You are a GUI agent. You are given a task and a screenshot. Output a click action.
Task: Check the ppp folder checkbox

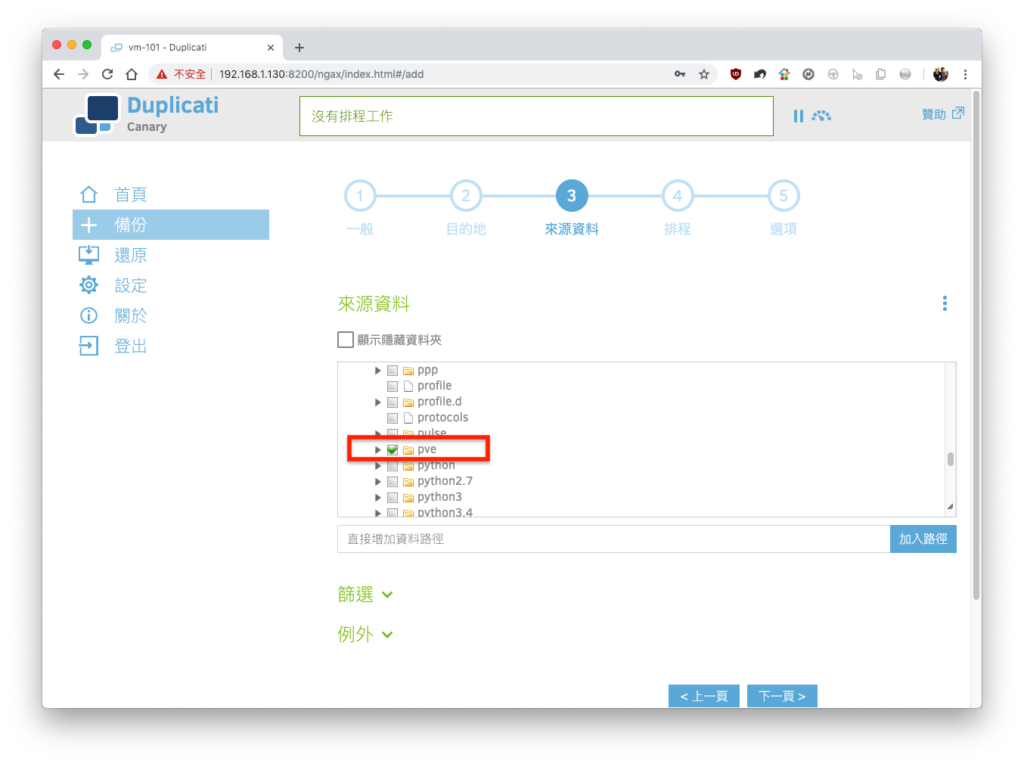click(x=392, y=370)
